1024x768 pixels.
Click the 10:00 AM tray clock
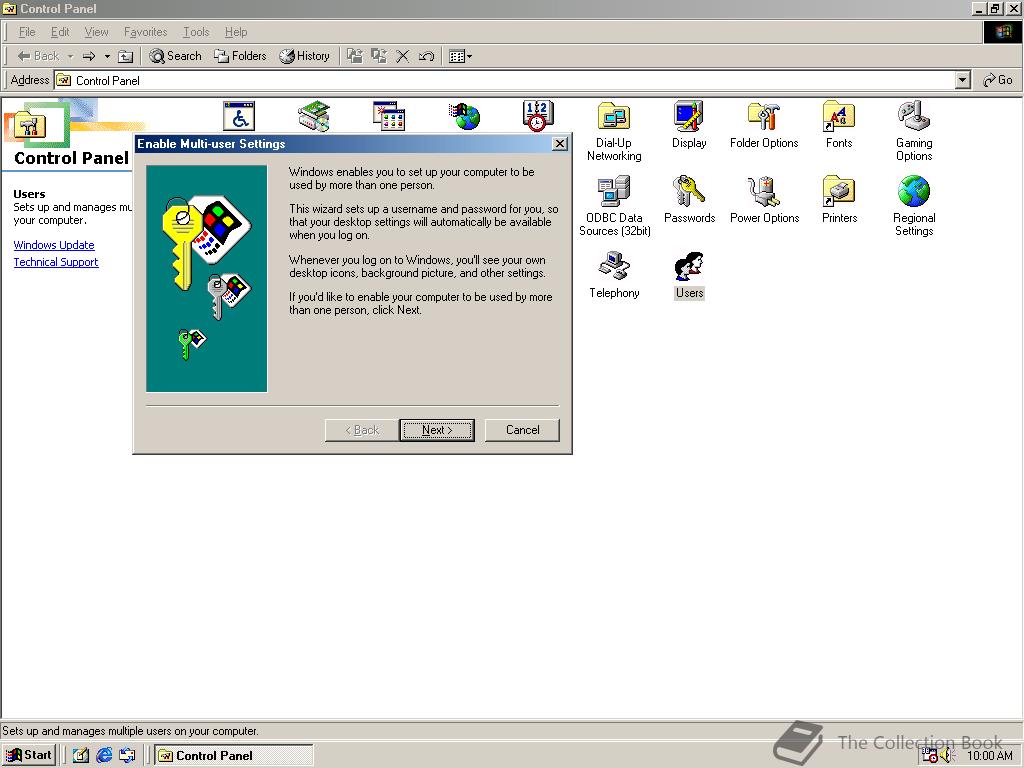[x=989, y=756]
